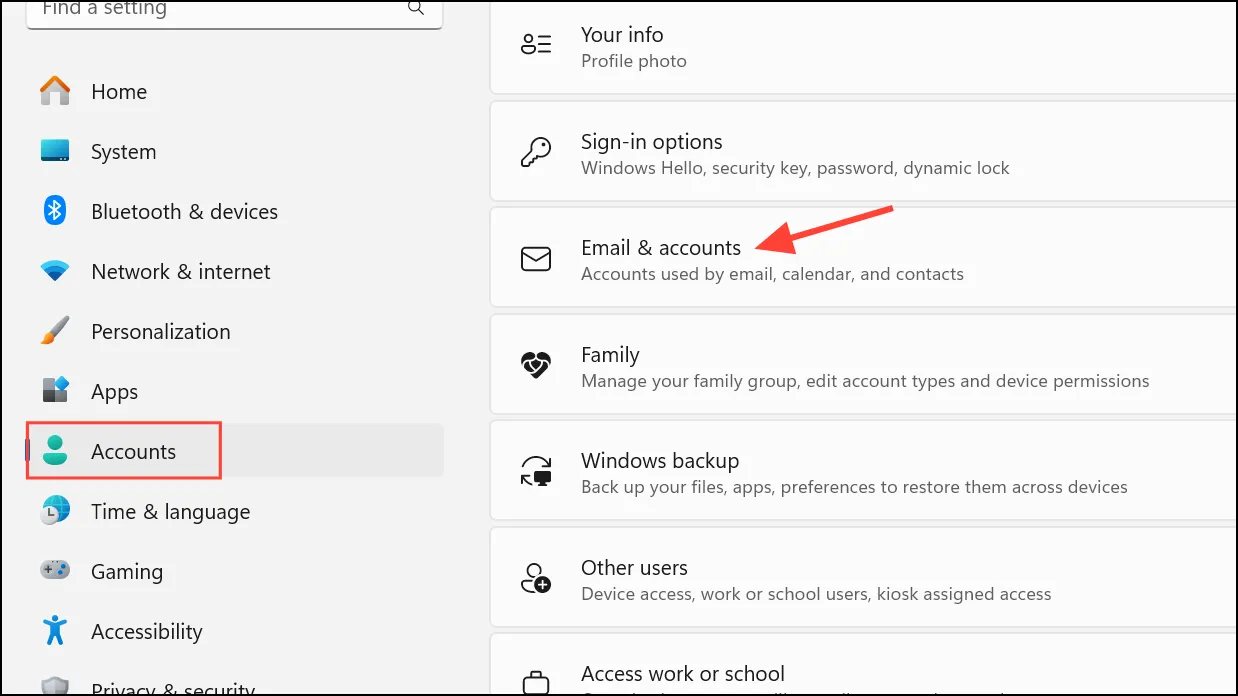Click the Gaming controller icon

click(x=55, y=570)
